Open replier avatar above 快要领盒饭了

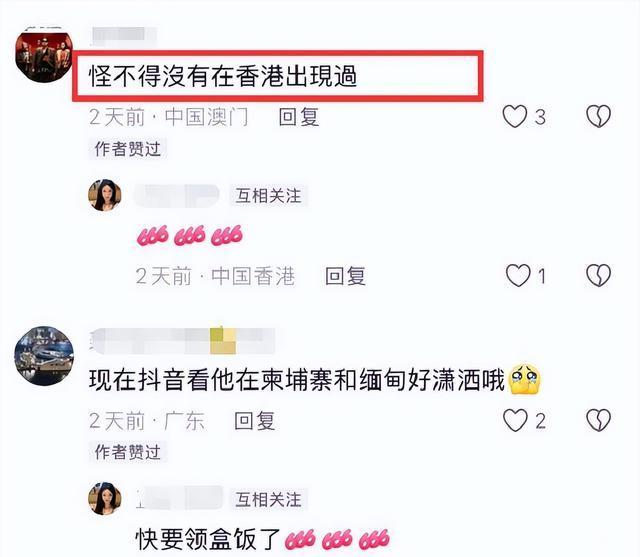point(105,499)
